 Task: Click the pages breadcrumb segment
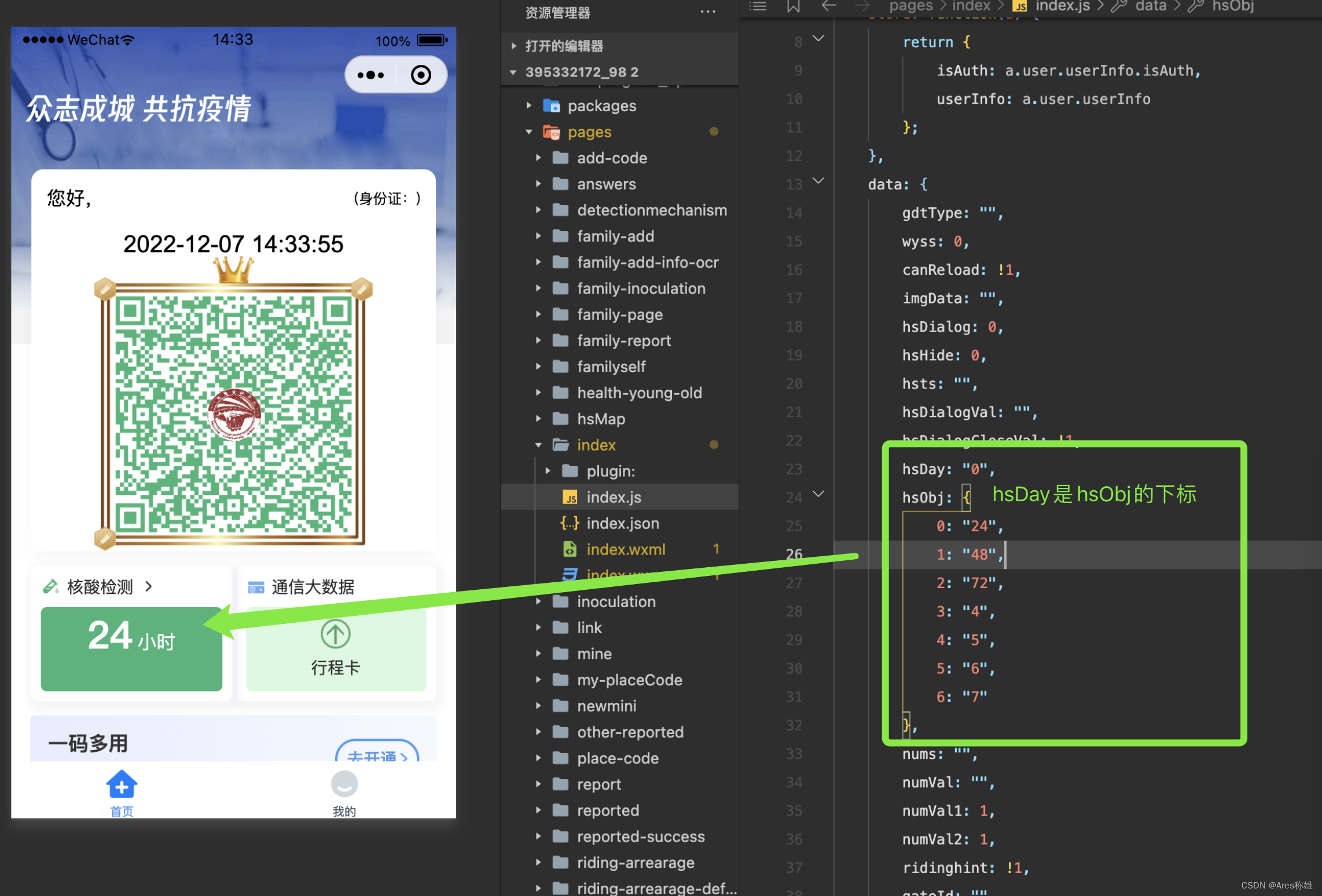(x=910, y=6)
